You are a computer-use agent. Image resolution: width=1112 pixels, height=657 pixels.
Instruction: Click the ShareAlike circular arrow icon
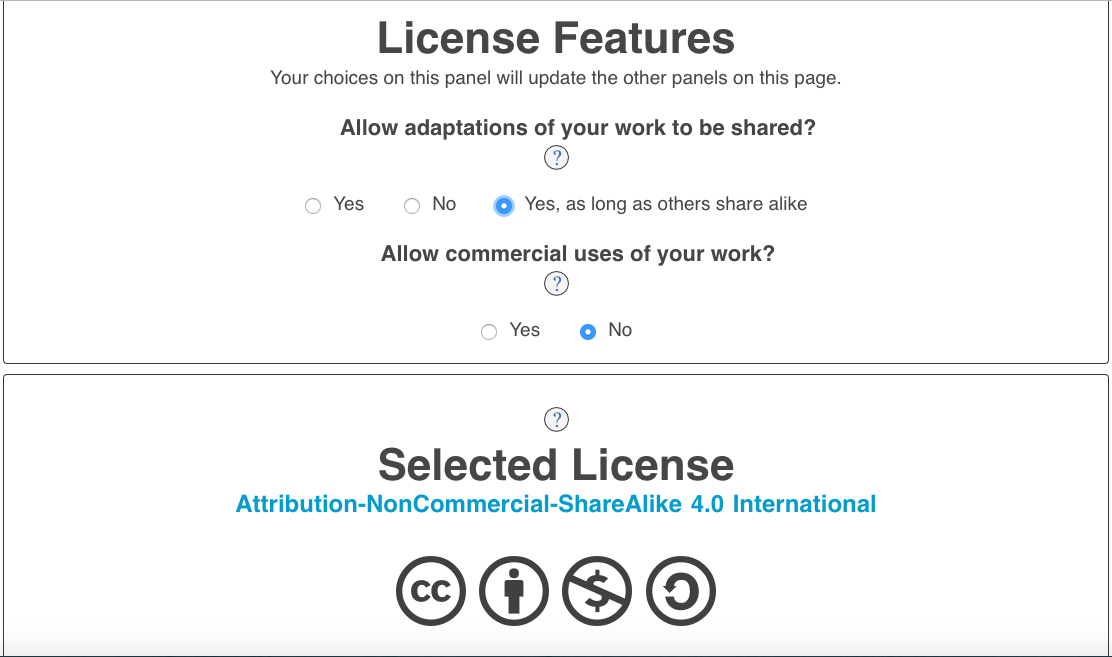coord(681,591)
